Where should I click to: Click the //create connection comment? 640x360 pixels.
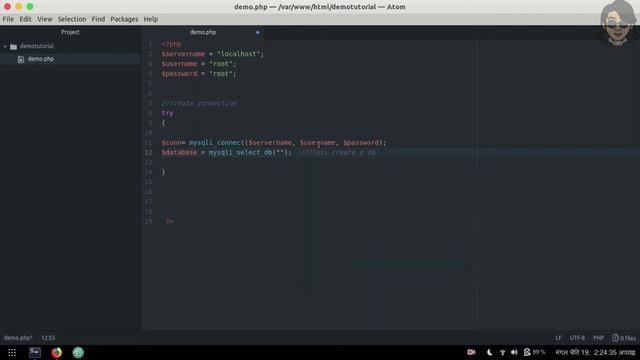199,103
